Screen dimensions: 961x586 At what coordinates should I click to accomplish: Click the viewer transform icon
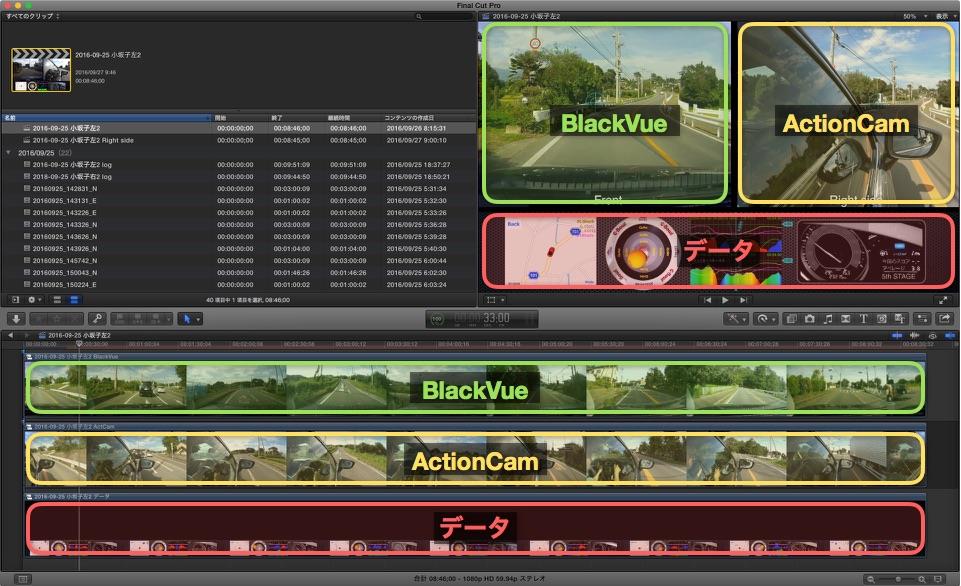coord(491,300)
